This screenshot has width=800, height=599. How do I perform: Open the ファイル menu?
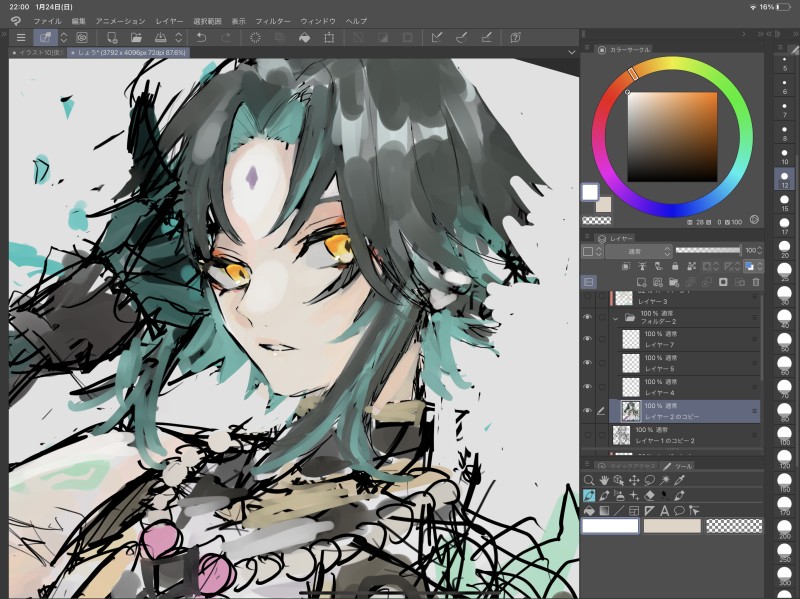tap(47, 21)
